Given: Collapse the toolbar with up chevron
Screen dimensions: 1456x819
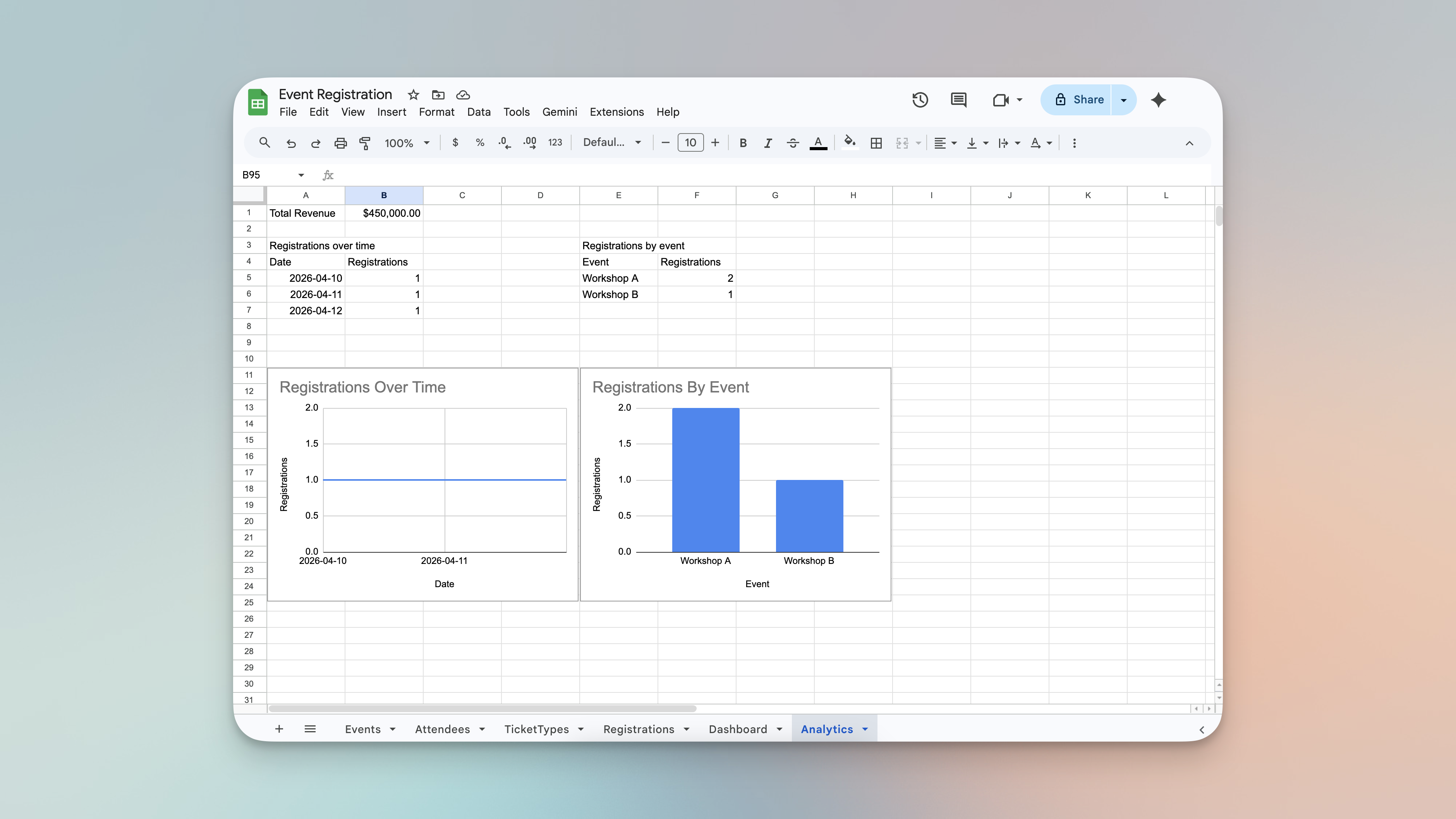Looking at the screenshot, I should point(1189,144).
